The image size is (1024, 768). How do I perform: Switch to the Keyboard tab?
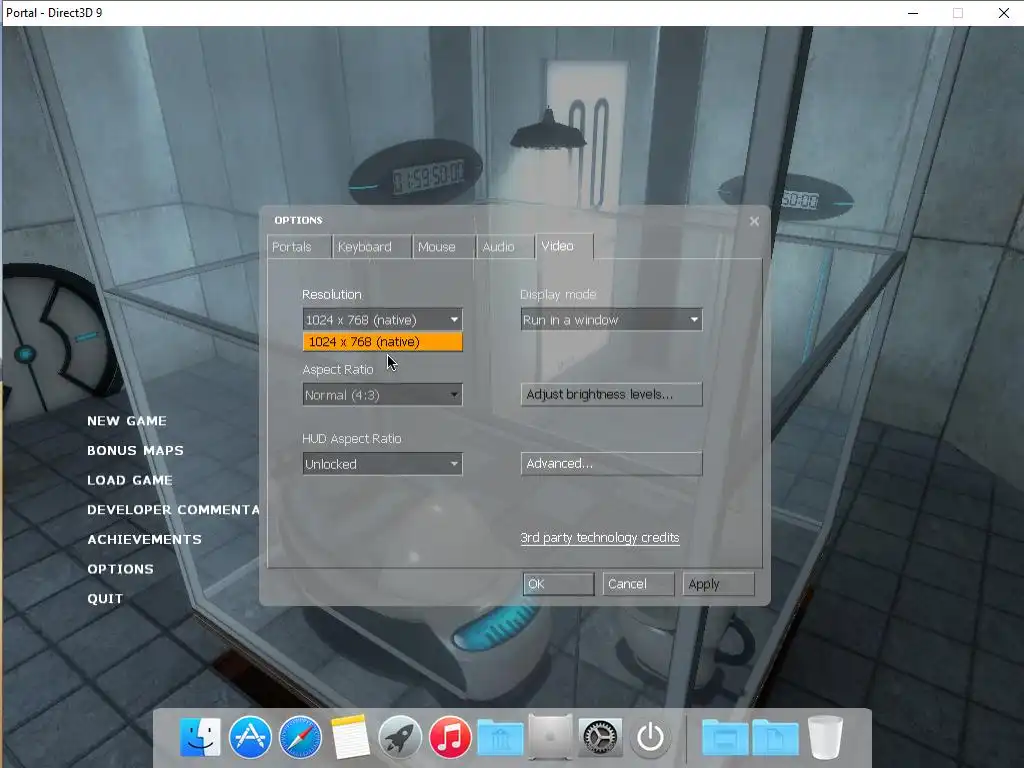pos(372,247)
